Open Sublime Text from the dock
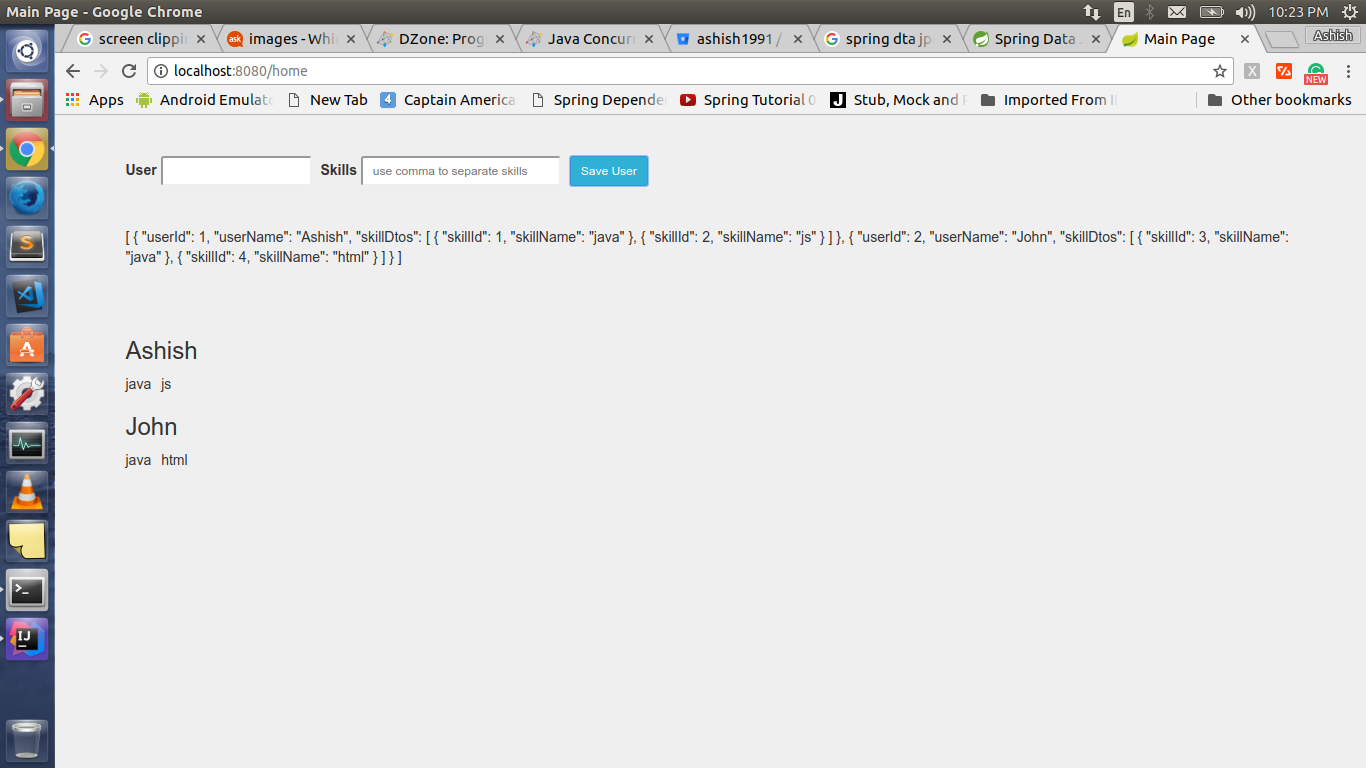This screenshot has height=768, width=1366. [x=27, y=246]
